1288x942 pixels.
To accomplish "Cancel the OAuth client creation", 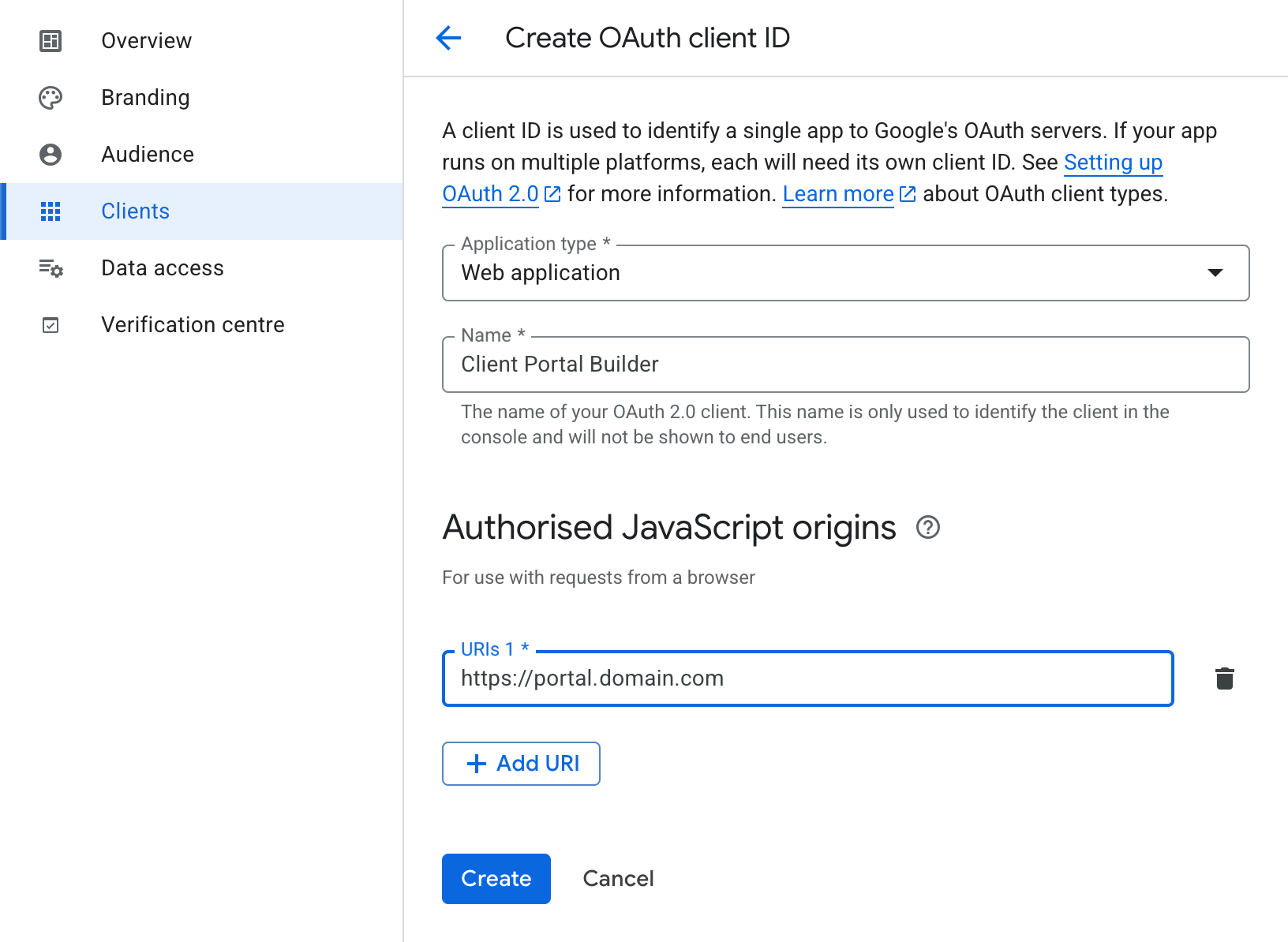I will 618,879.
